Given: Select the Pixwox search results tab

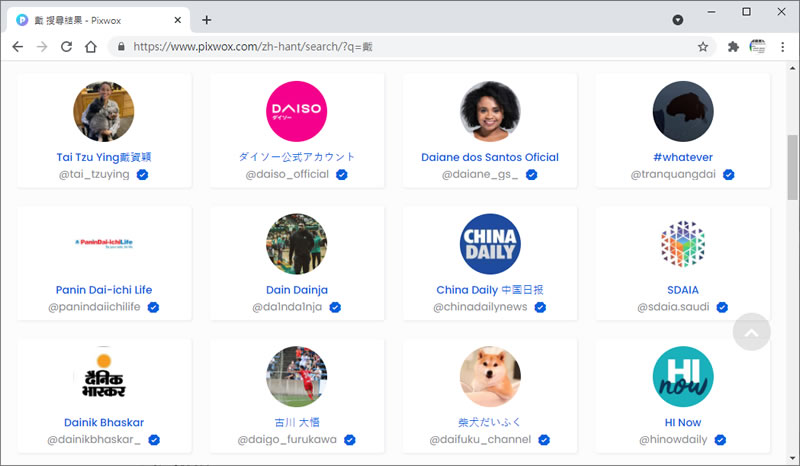Looking at the screenshot, I should click(x=98, y=20).
